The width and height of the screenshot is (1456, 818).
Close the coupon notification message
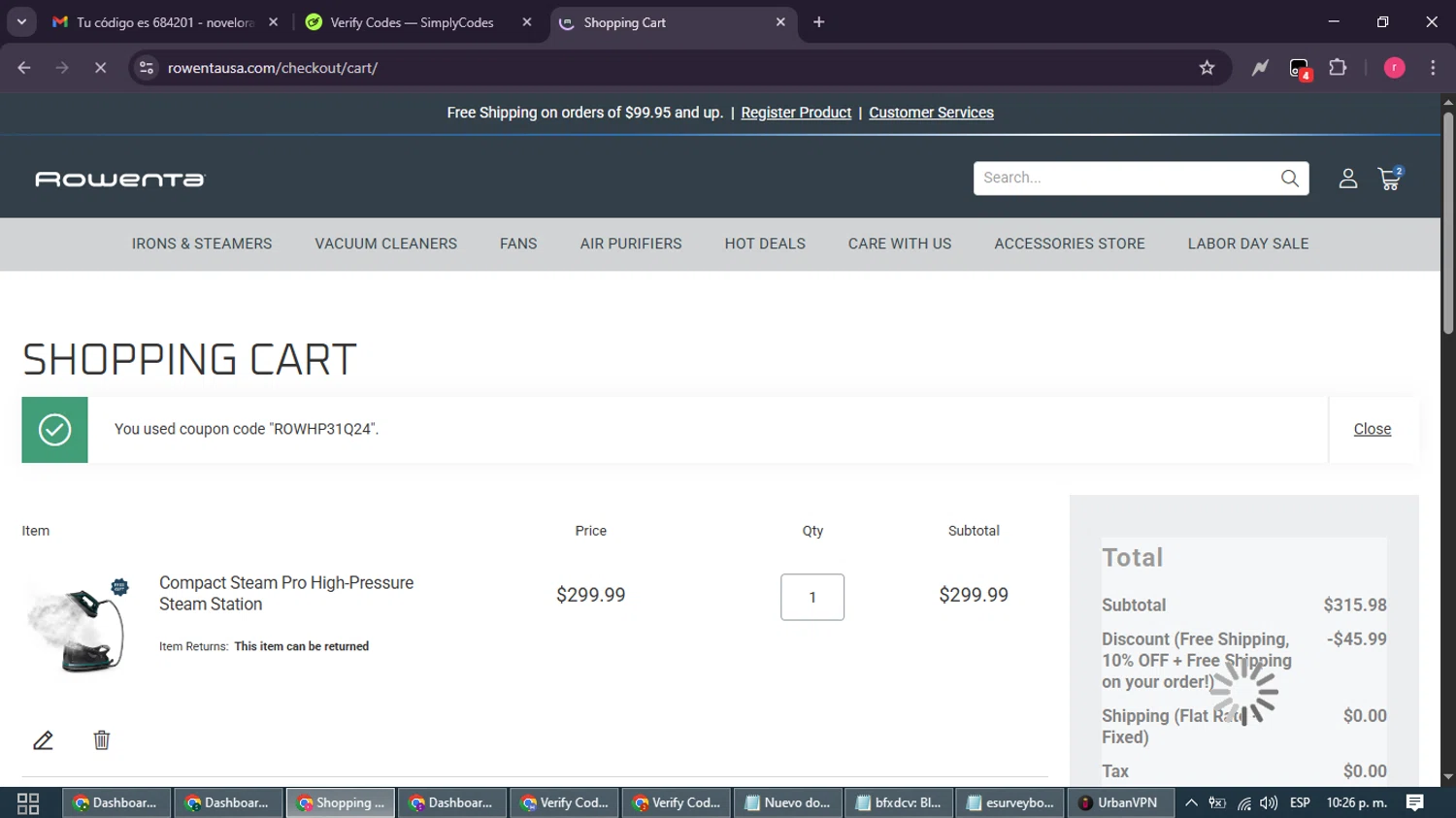(x=1372, y=429)
